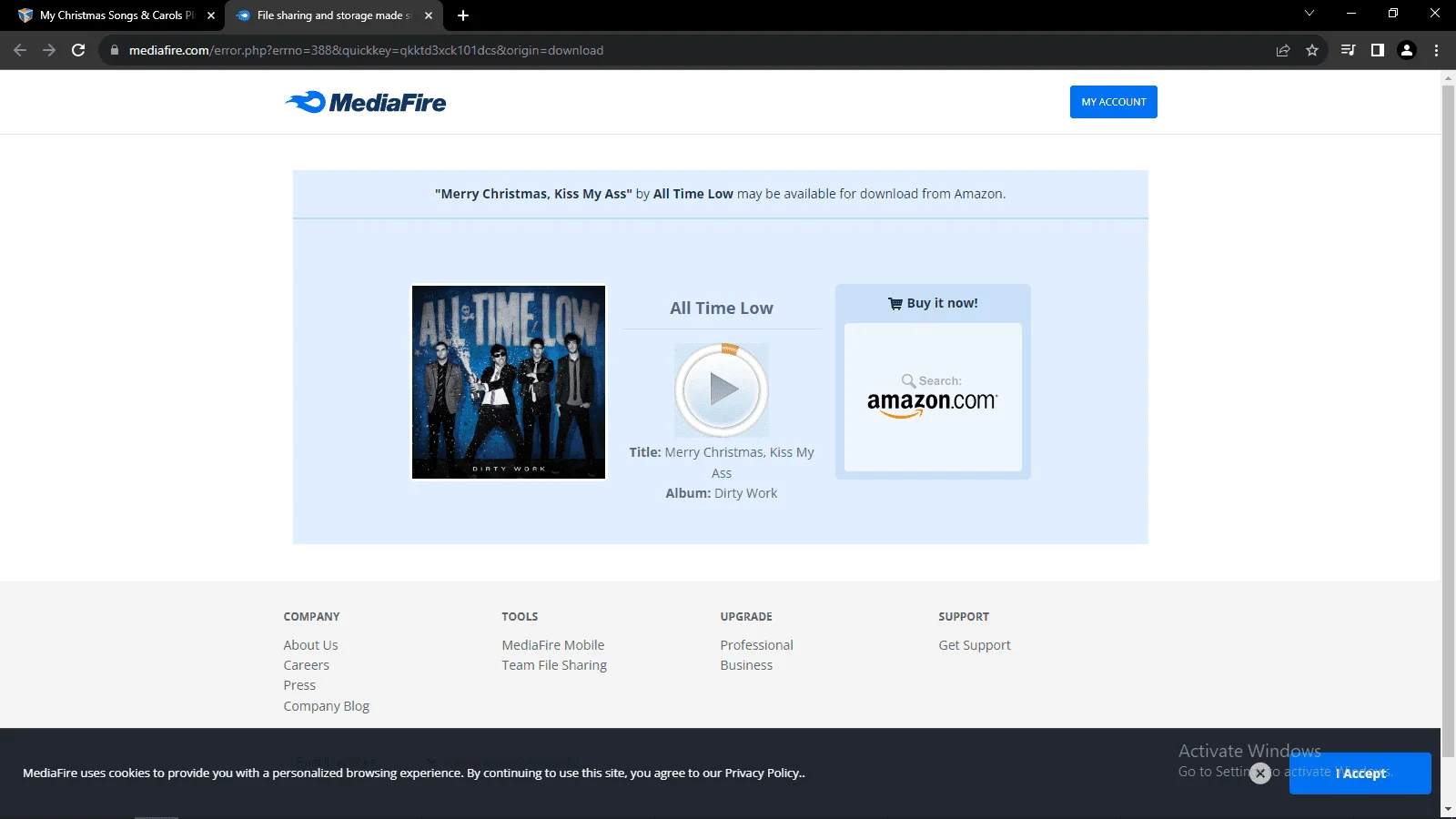Go forward in browser history
Viewport: 1456px width, 819px height.
(49, 50)
